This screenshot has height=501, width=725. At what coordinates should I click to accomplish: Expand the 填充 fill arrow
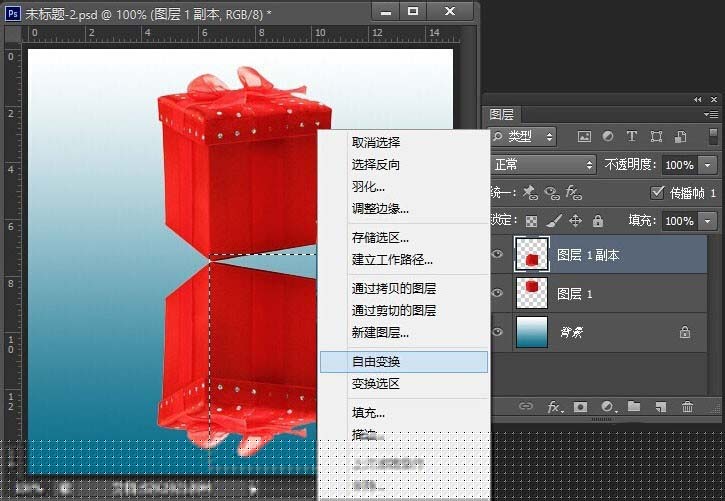(707, 221)
